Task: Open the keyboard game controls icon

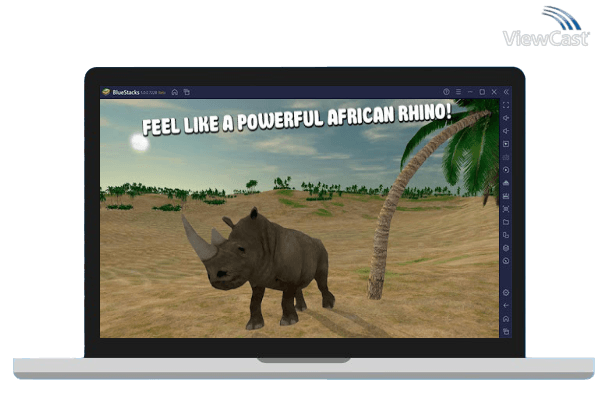Action: coord(506,157)
